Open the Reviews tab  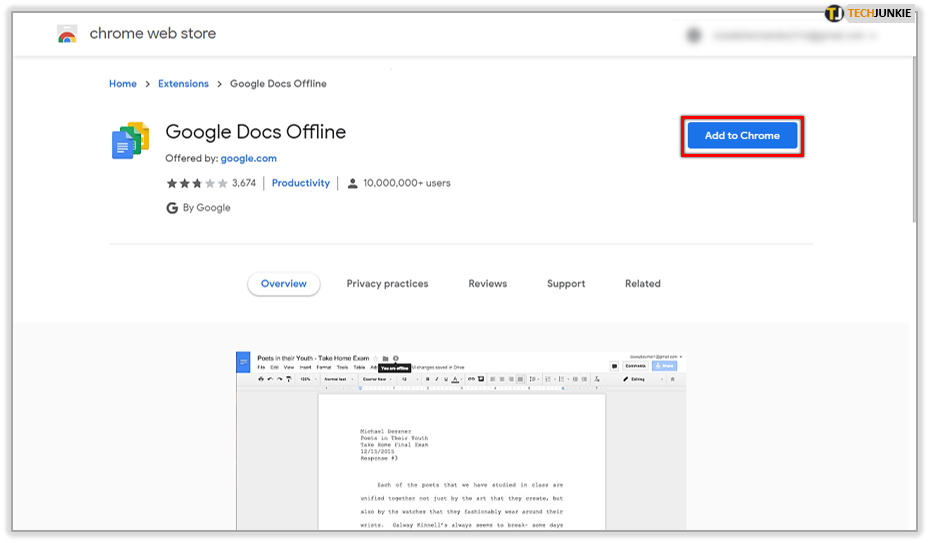point(487,284)
